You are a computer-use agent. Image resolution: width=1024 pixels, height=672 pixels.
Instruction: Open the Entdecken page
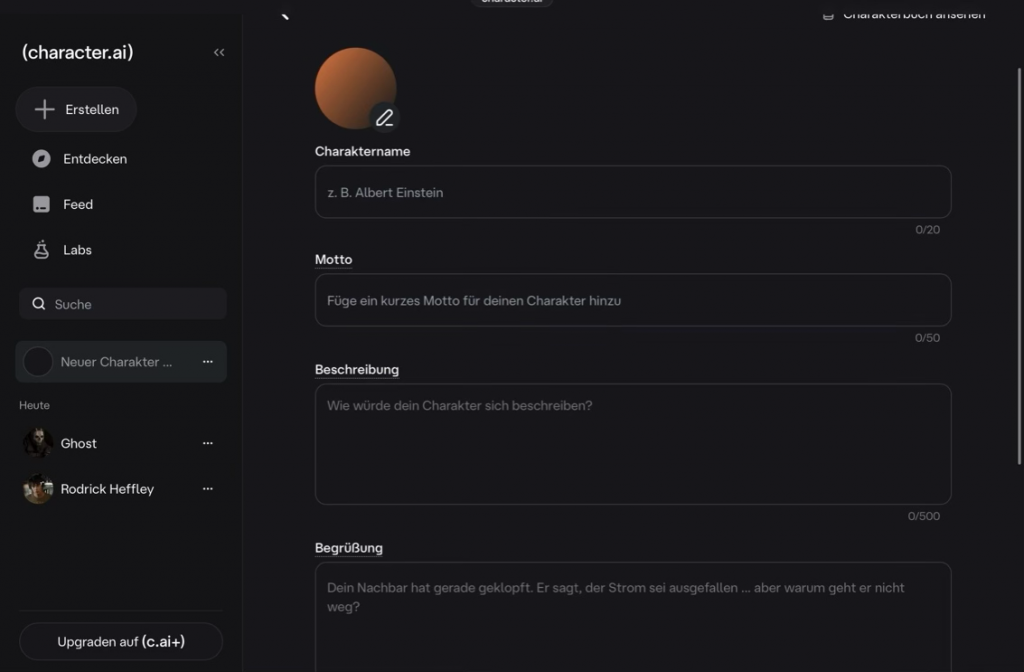point(94,159)
